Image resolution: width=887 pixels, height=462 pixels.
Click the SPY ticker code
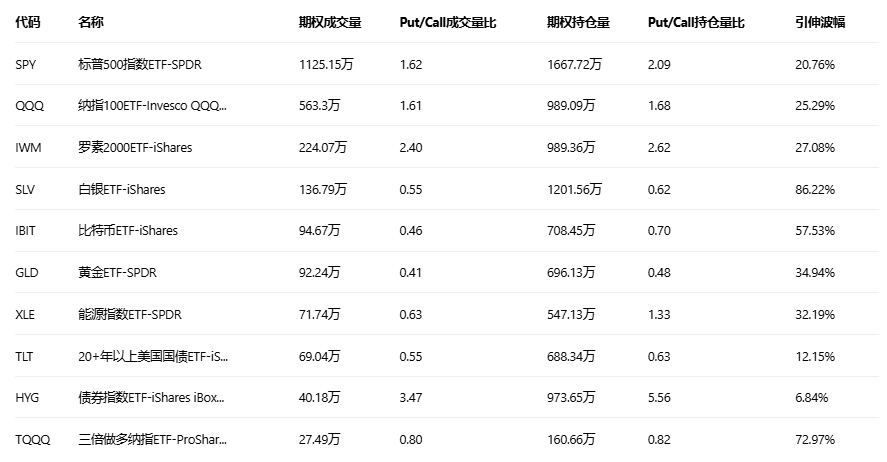pos(27,65)
